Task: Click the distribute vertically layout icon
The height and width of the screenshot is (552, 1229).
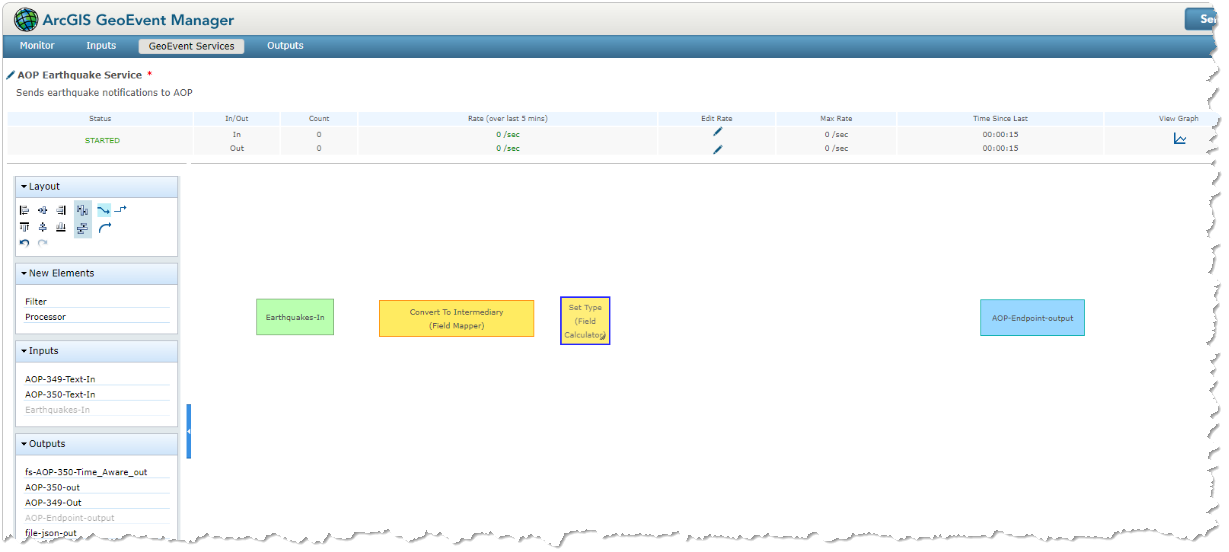Action: (83, 228)
